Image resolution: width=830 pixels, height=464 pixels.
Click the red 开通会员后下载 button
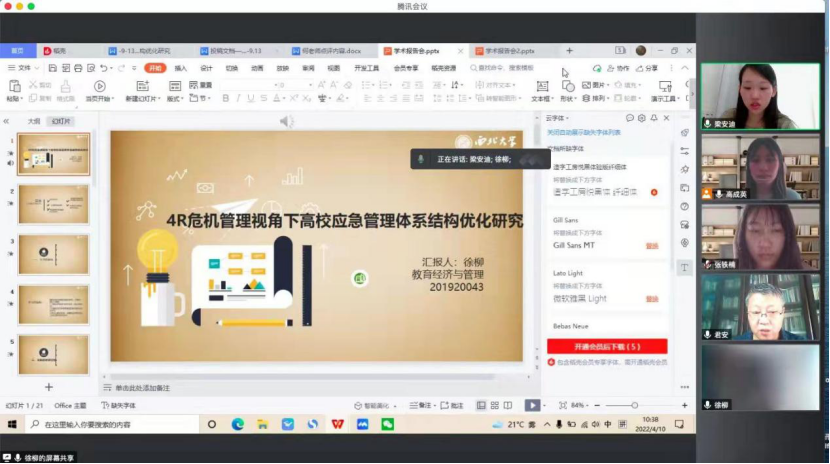pyautogui.click(x=606, y=346)
